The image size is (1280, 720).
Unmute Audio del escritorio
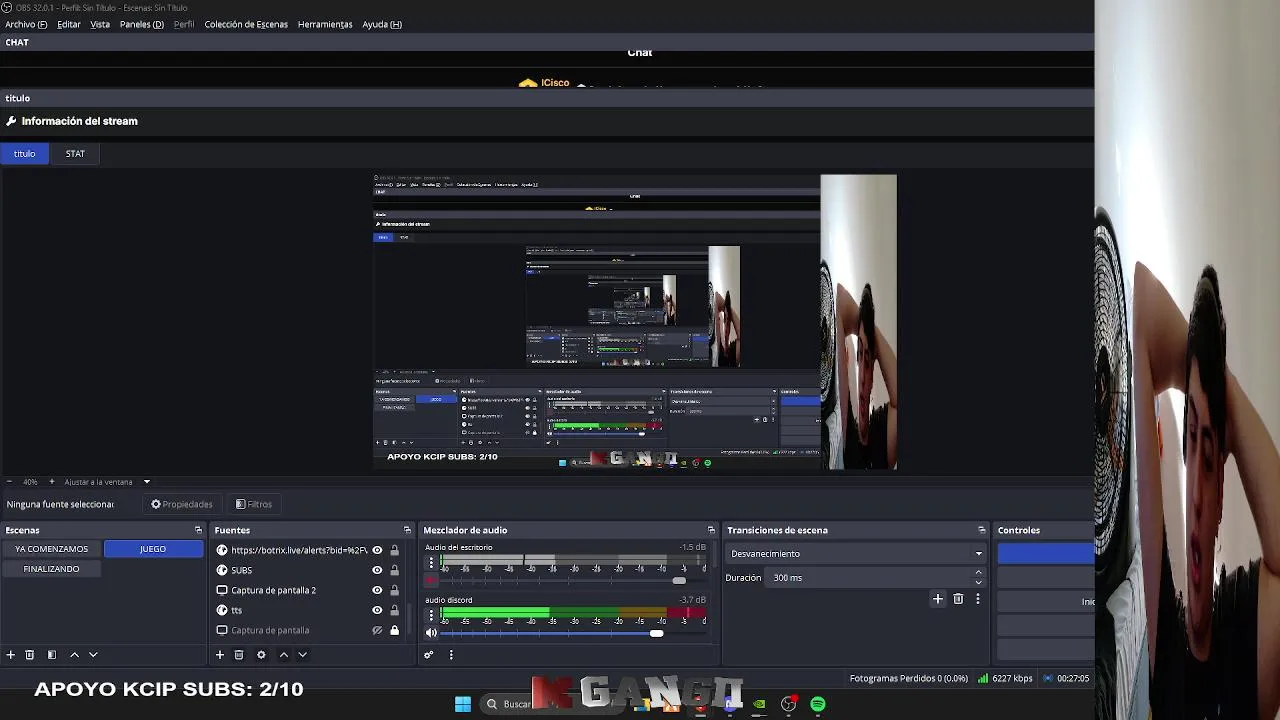click(431, 580)
